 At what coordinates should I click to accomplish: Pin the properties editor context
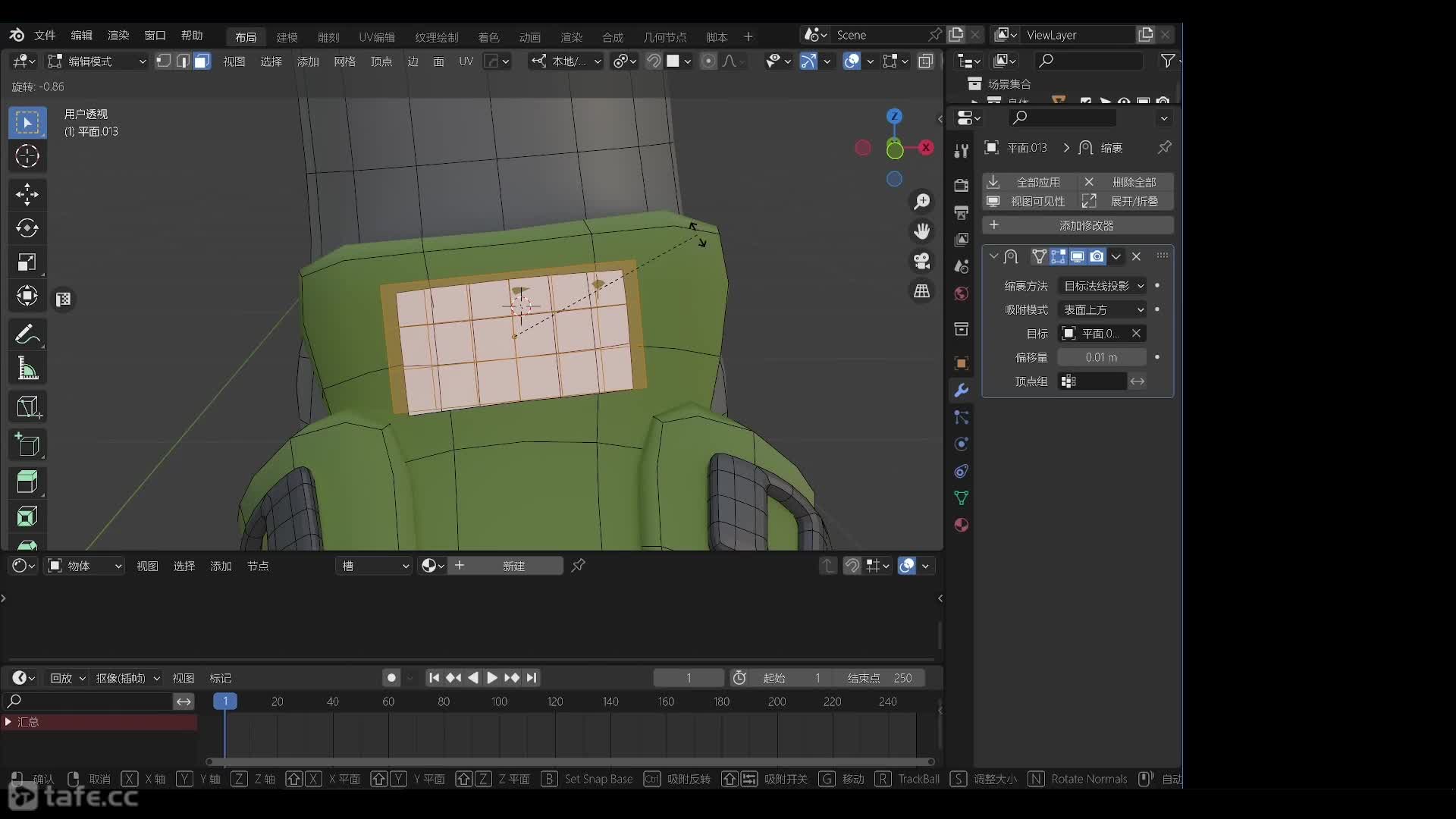tap(1164, 147)
